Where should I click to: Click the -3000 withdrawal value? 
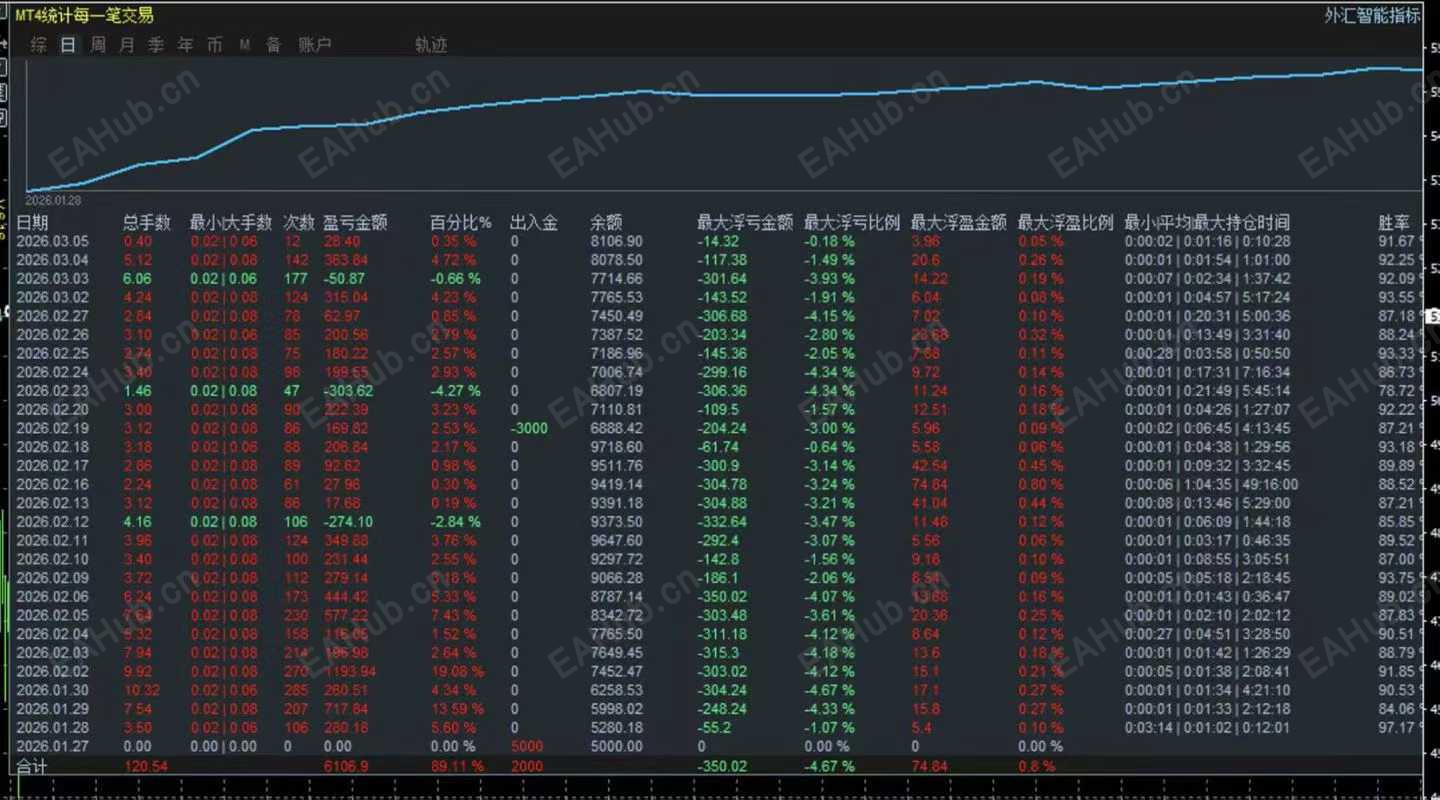pyautogui.click(x=528, y=428)
